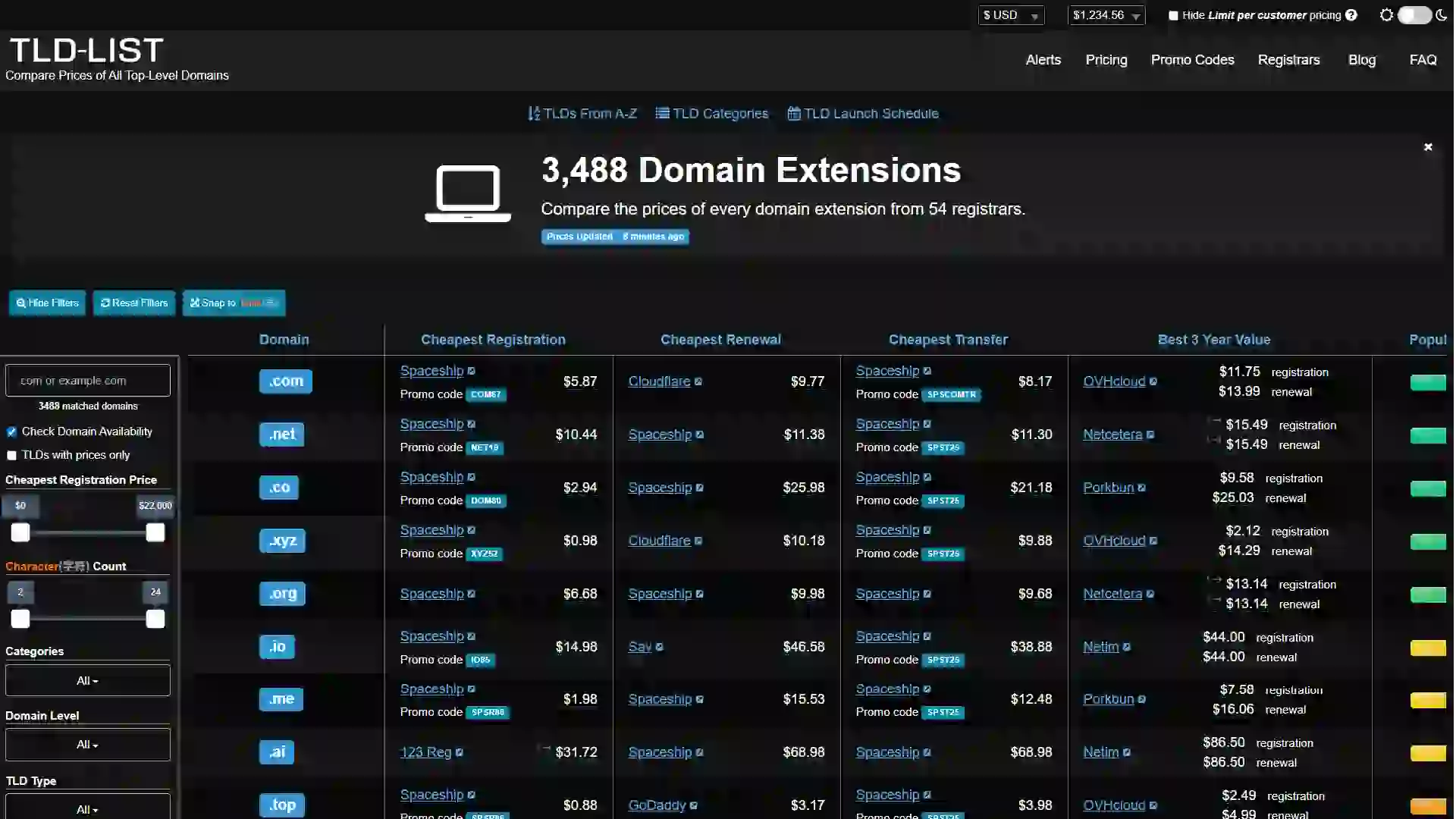
Task: Click the help question mark icon
Action: 1351,15
